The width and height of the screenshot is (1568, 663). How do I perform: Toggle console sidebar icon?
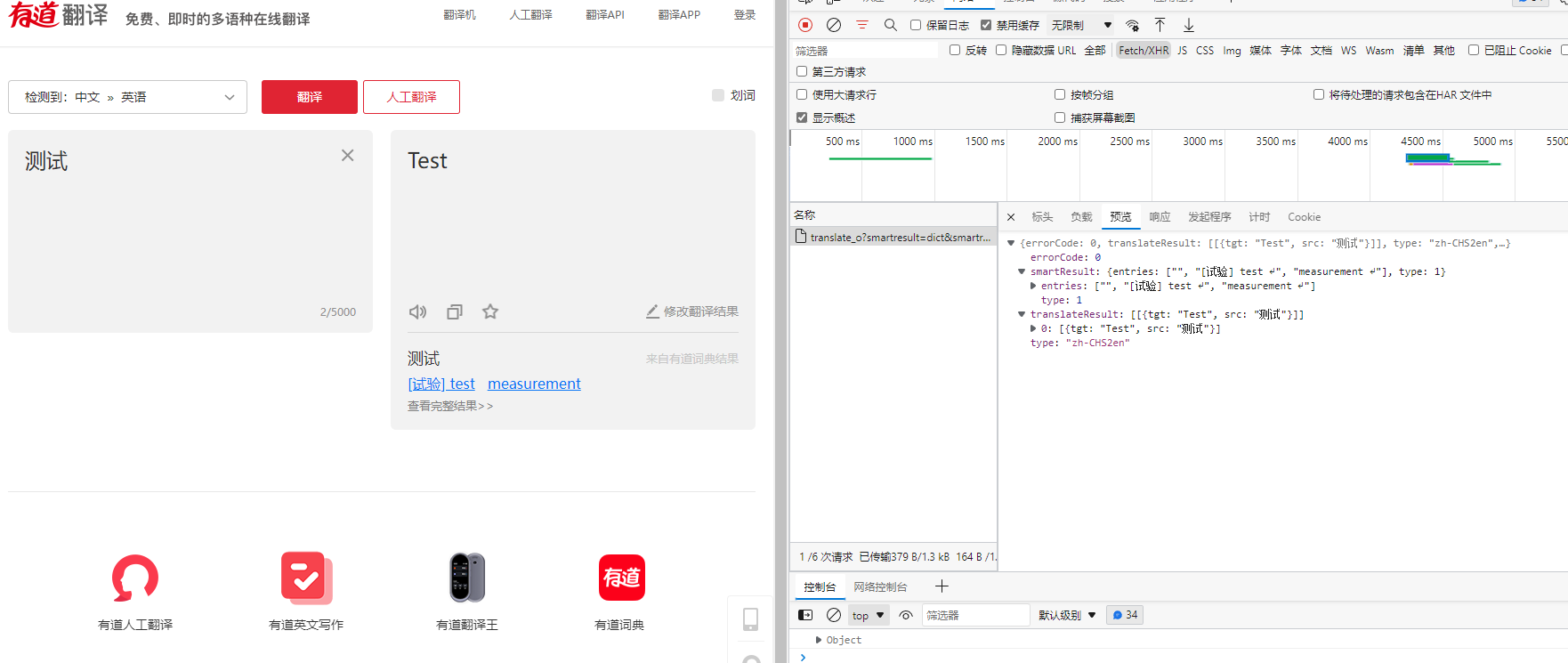click(x=805, y=615)
